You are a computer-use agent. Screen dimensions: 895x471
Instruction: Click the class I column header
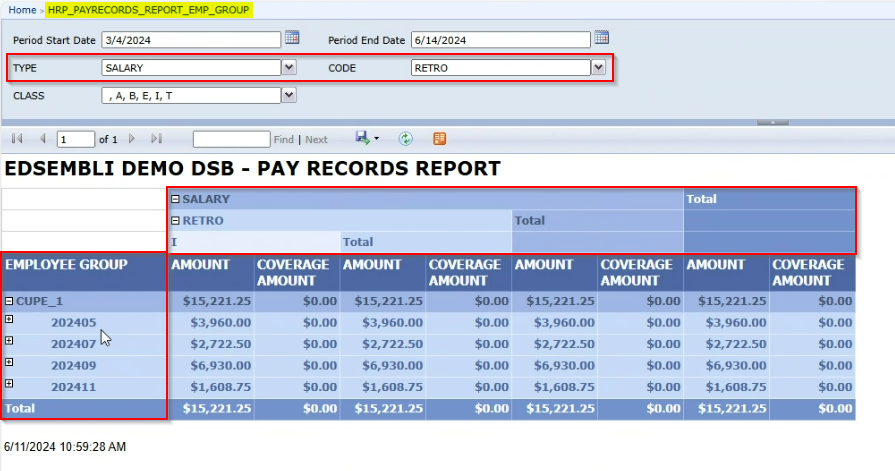coord(174,242)
